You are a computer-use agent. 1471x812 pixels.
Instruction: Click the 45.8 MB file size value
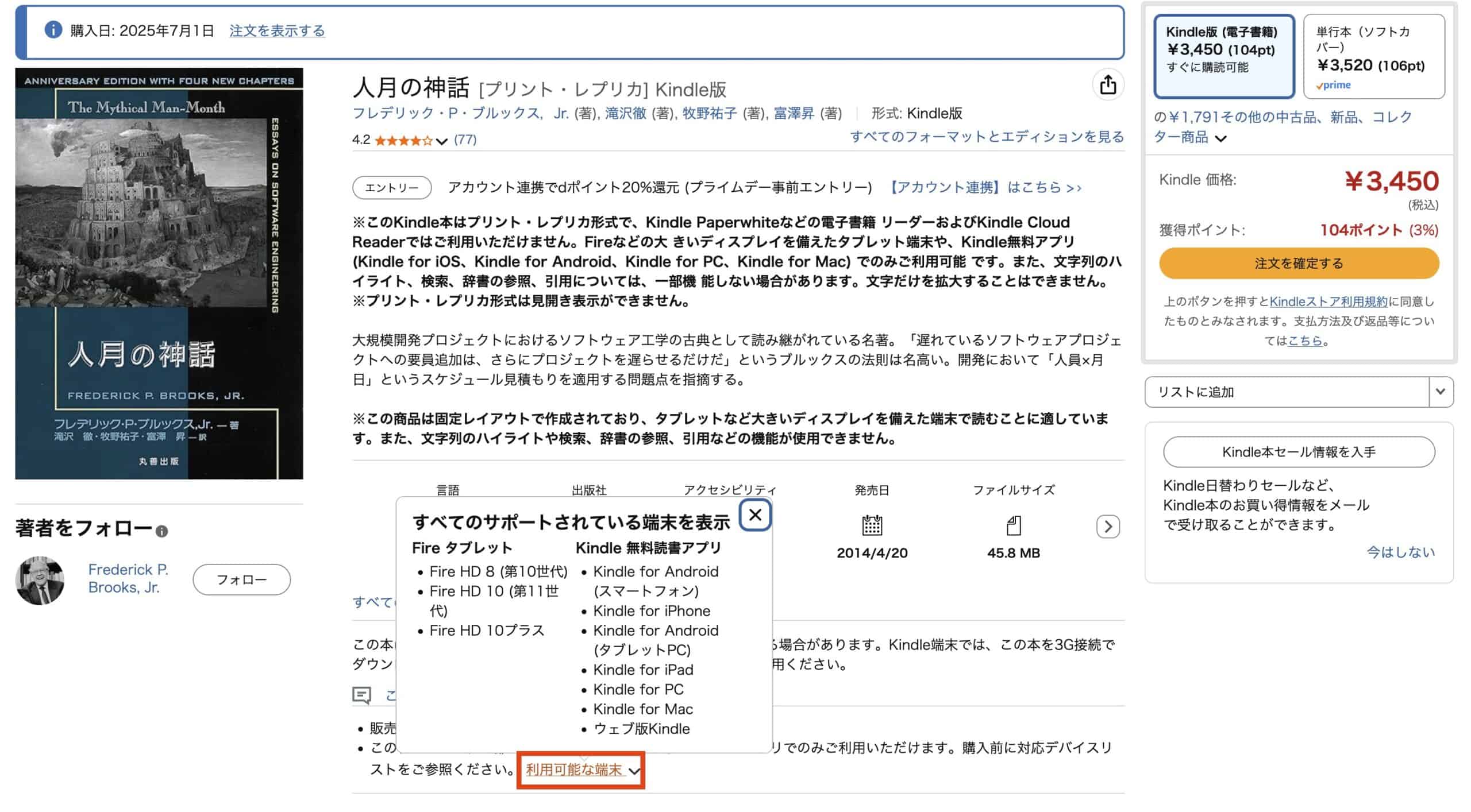[x=1014, y=553]
